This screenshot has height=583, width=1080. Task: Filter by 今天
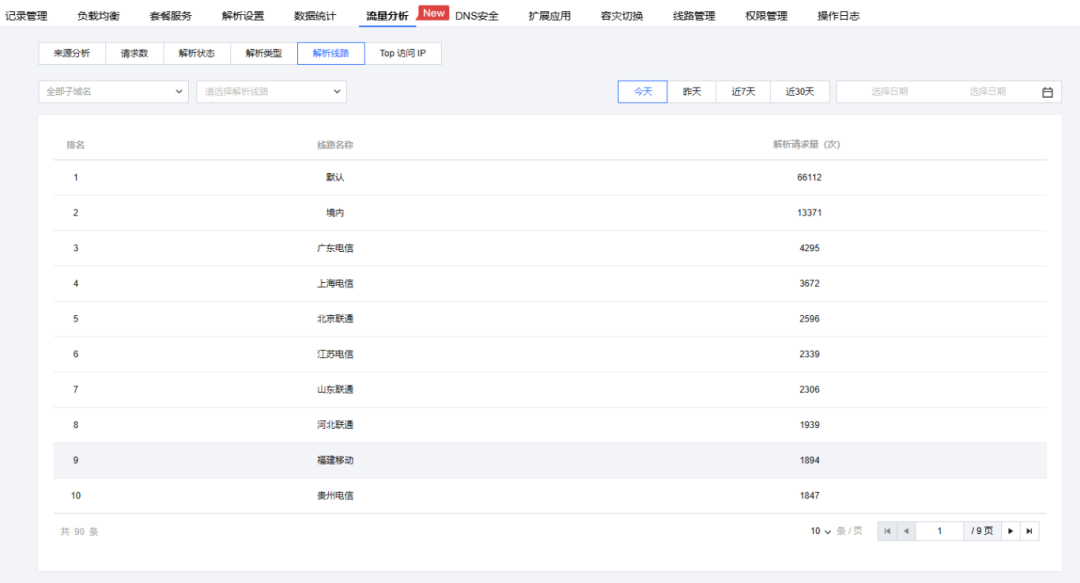click(x=643, y=92)
